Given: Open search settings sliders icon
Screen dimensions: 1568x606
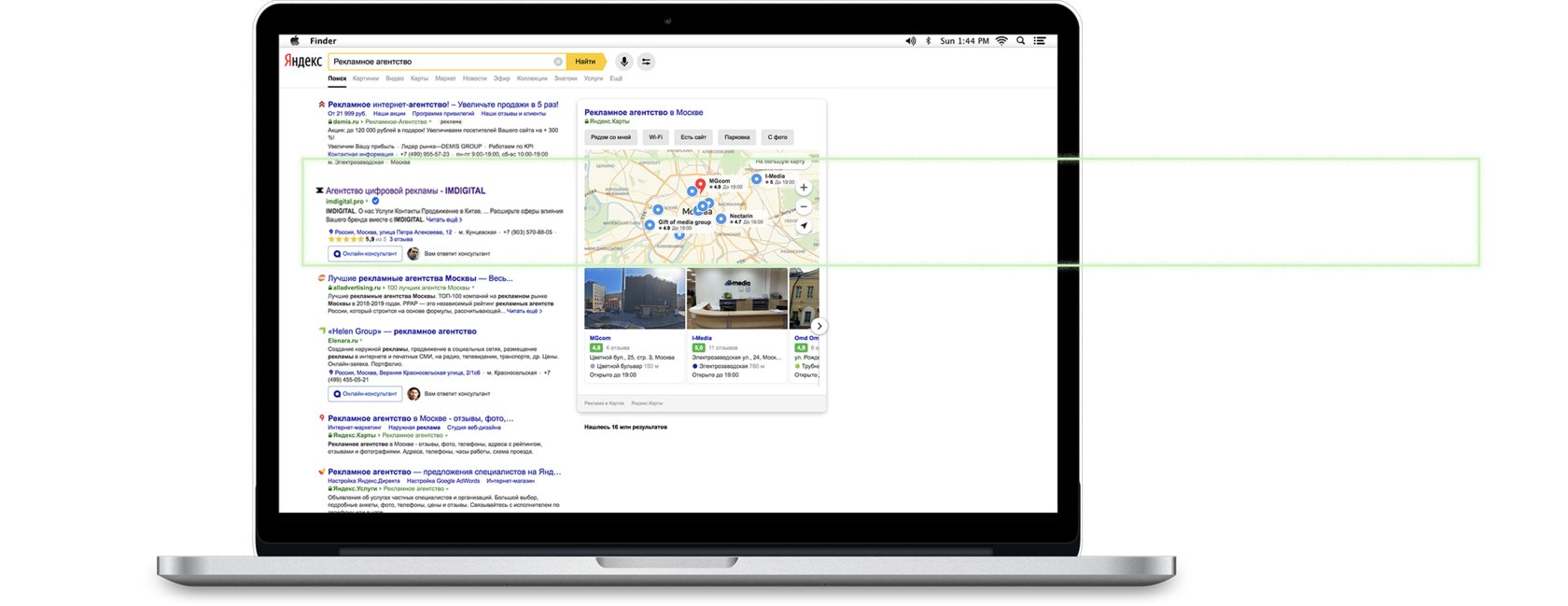Looking at the screenshot, I should point(646,62).
